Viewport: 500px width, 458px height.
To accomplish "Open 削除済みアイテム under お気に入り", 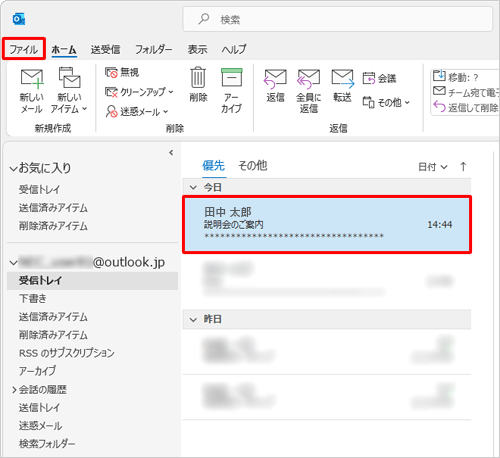I will click(53, 226).
